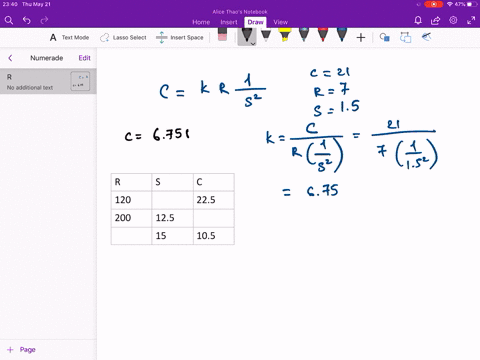Select the yellow highlighter tool
The height and width of the screenshot is (360, 480).
pos(285,35)
